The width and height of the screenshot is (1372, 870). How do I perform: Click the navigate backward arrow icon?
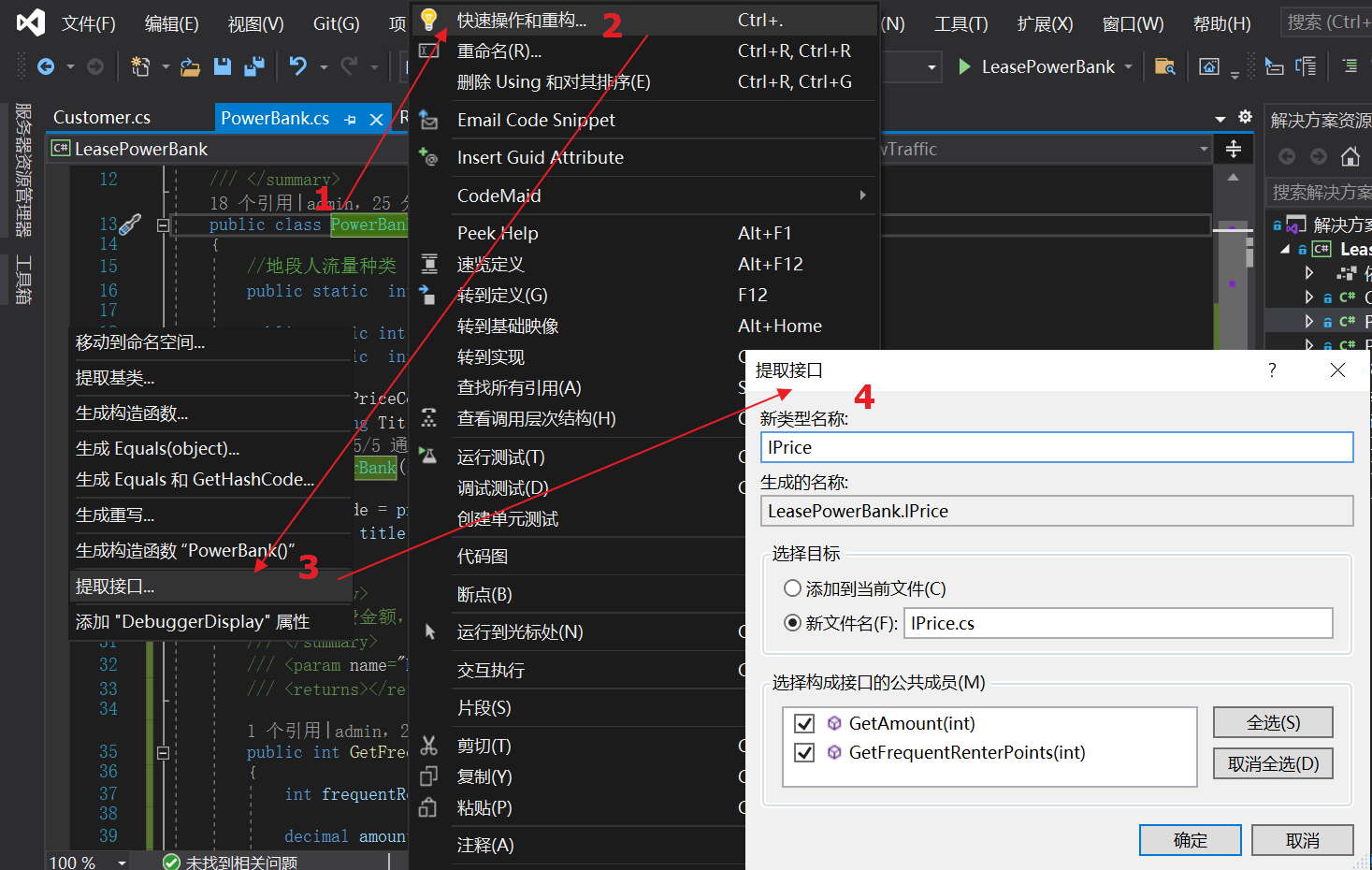pos(45,66)
